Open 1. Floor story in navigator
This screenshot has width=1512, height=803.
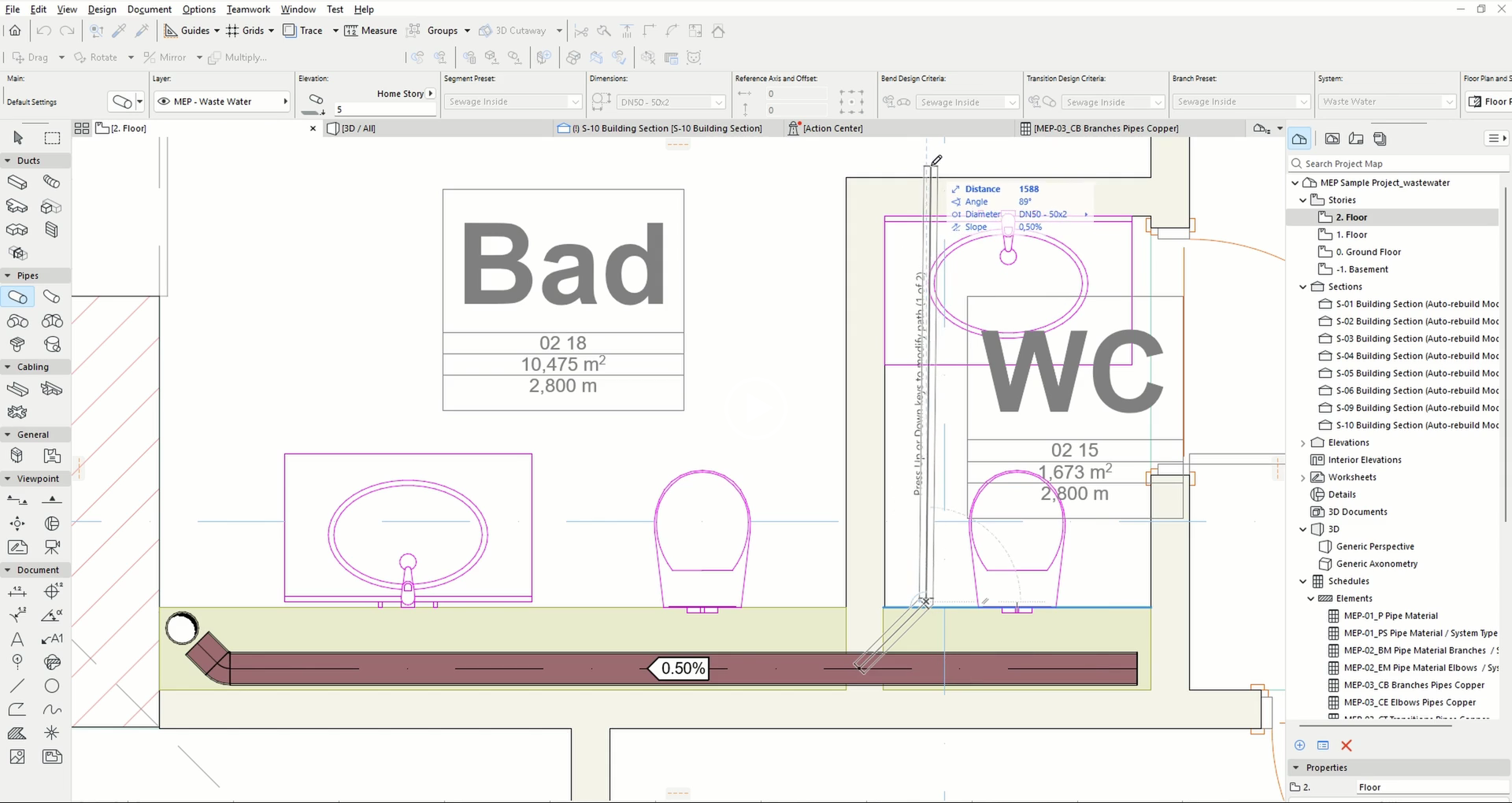(1351, 235)
